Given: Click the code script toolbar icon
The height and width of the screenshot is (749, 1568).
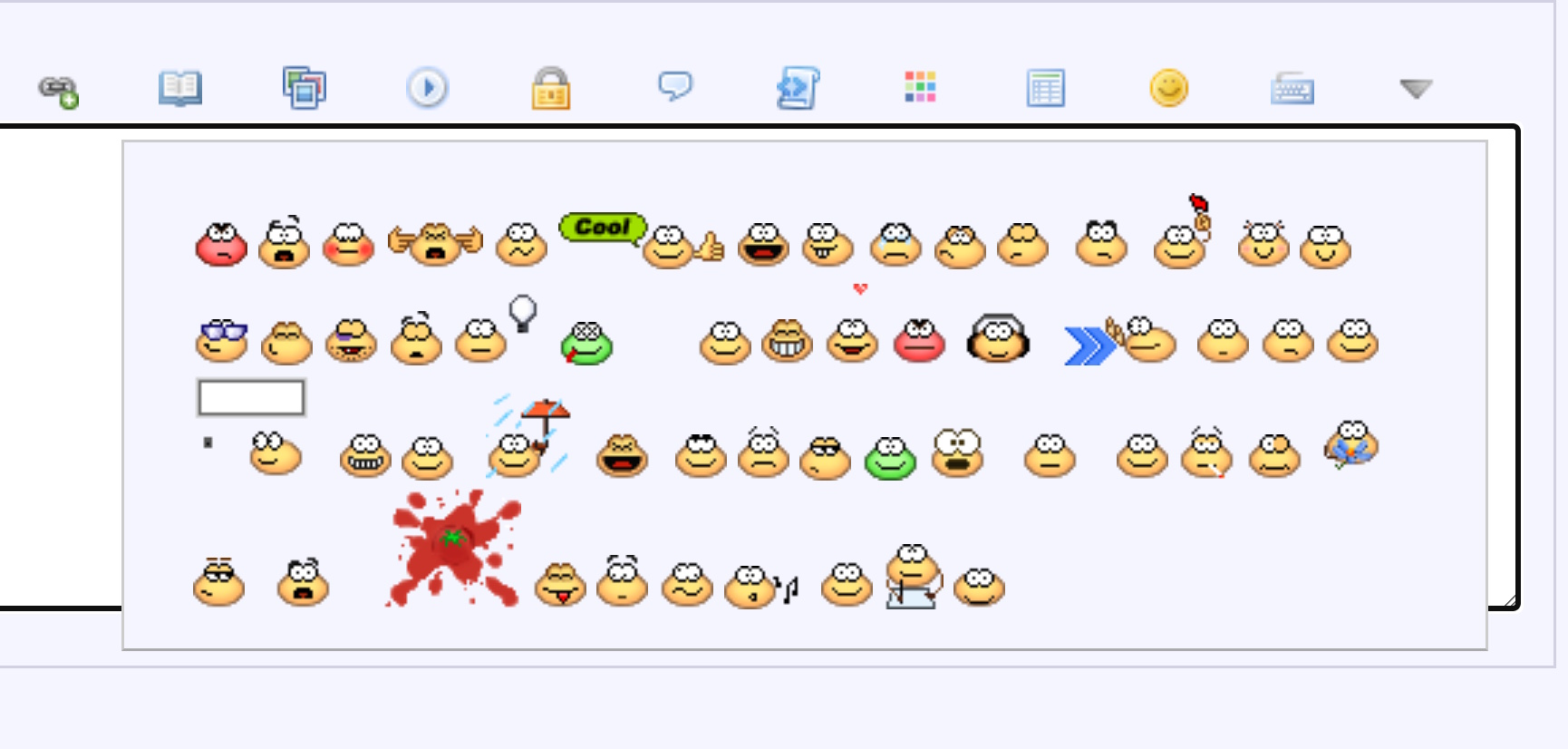Looking at the screenshot, I should pos(799,88).
